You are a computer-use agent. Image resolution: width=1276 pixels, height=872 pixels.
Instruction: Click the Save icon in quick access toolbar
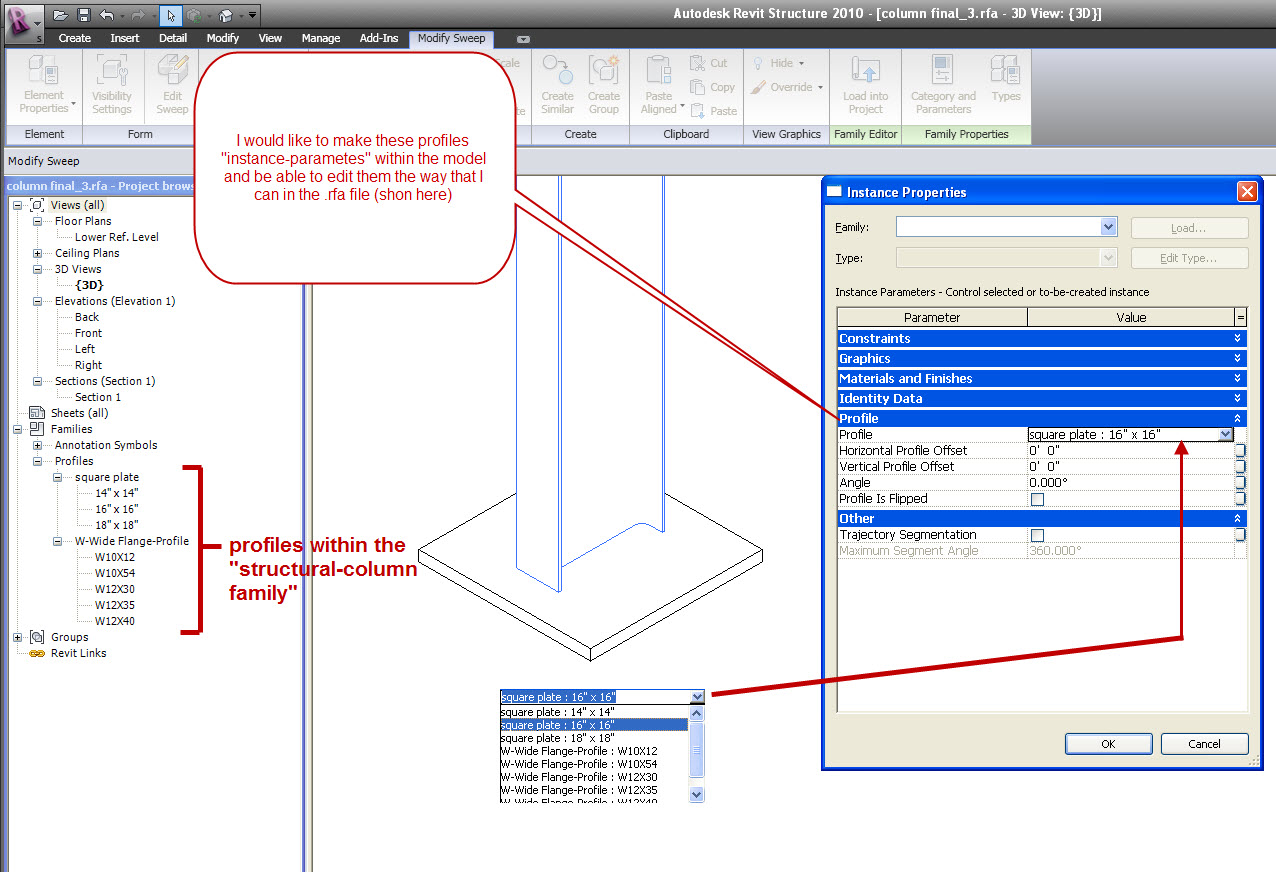pyautogui.click(x=83, y=15)
